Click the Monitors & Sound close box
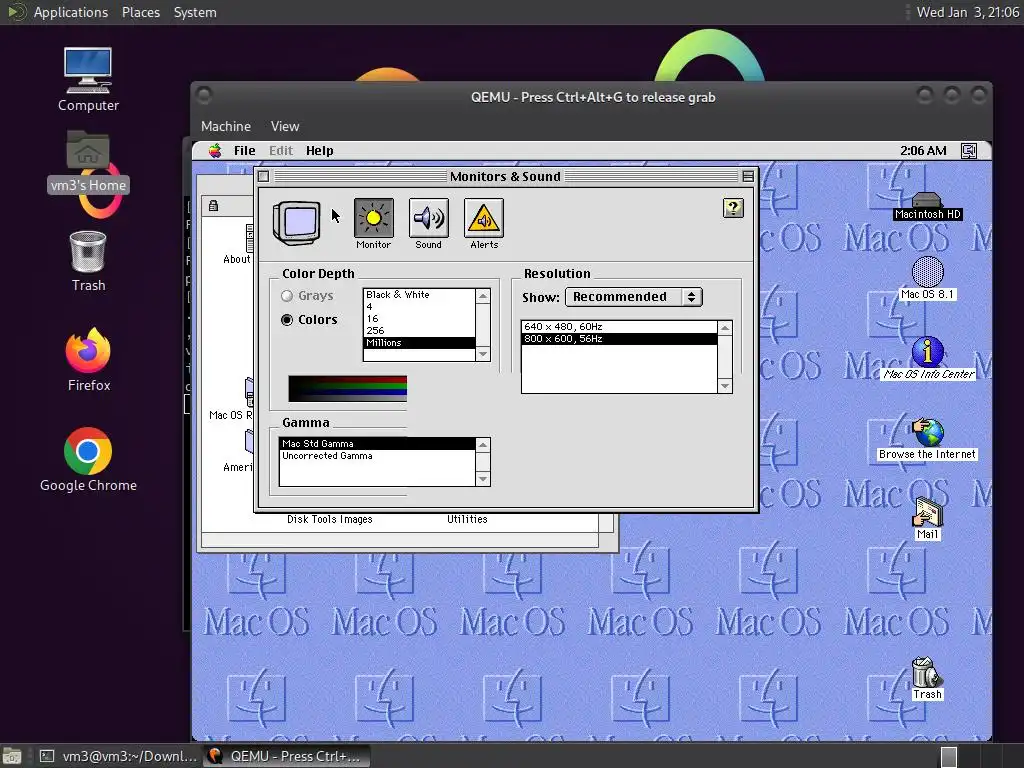Screen dimensions: 1024x768 click(263, 176)
